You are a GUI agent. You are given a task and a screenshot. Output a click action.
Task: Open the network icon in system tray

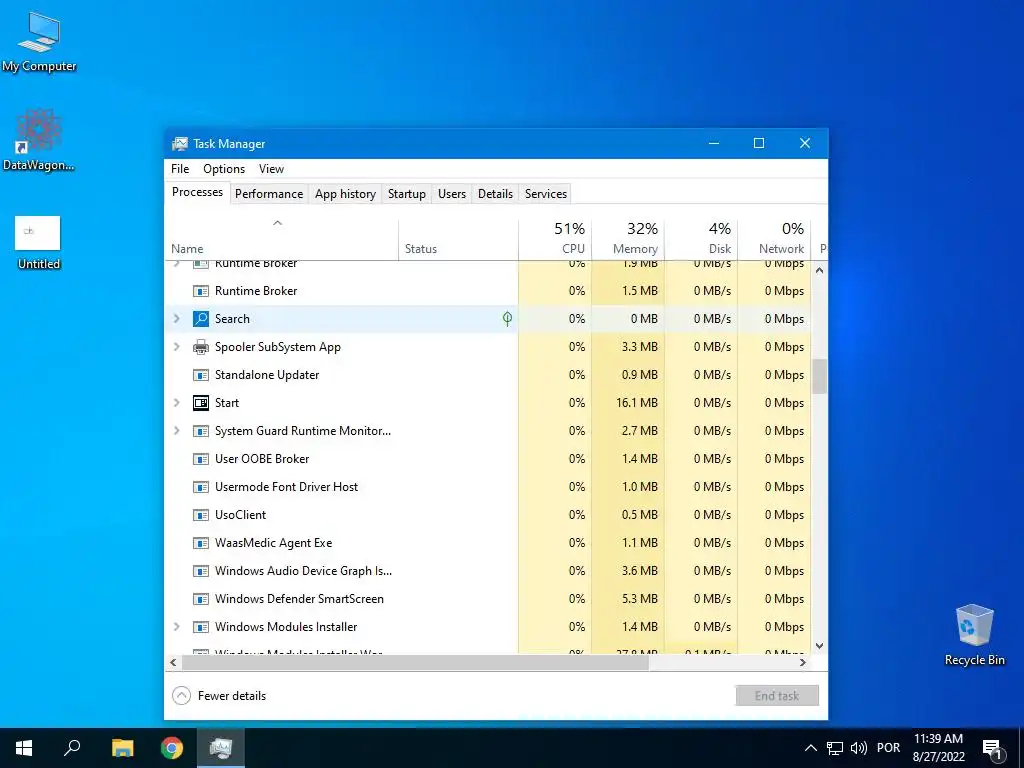[x=834, y=748]
